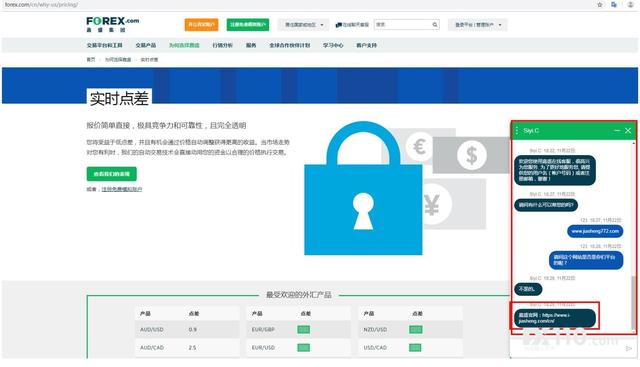Go to 首页 breadcrumb link
The width and height of the screenshot is (640, 367).
point(91,60)
